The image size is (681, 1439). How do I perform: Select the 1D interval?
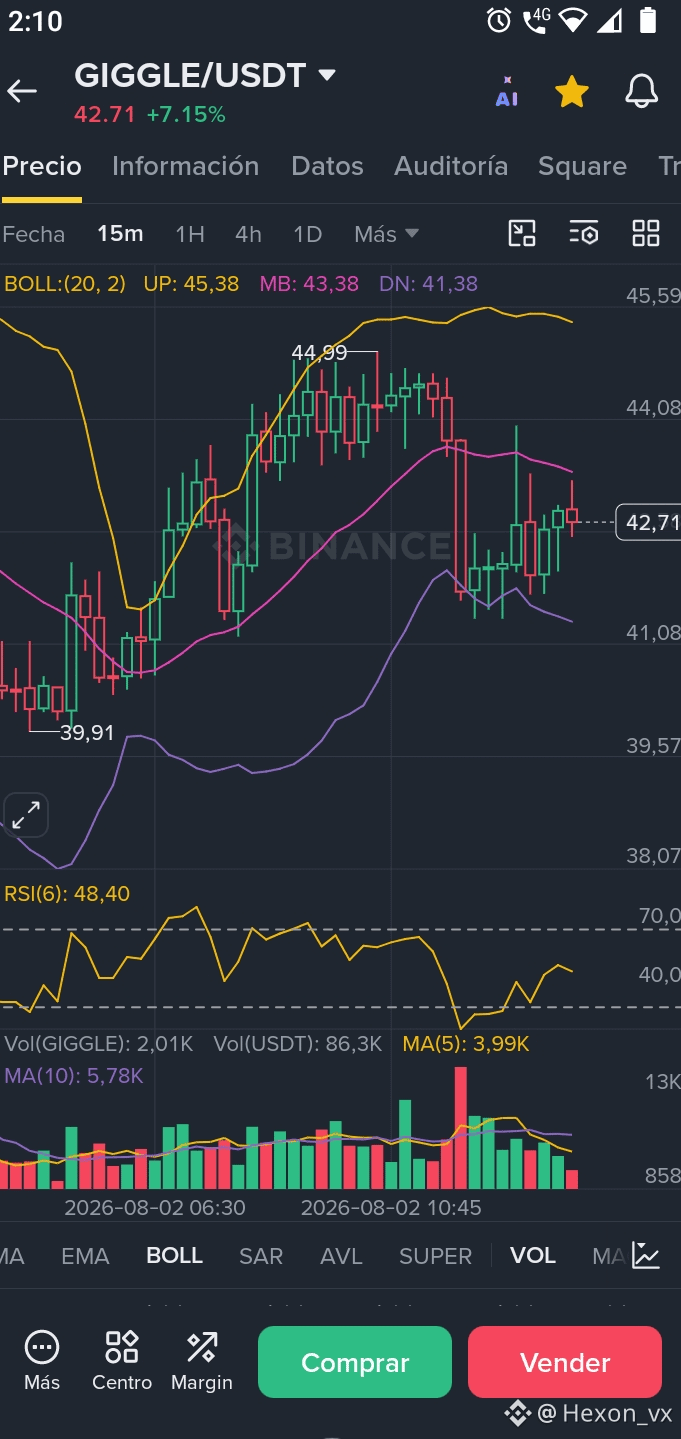click(x=307, y=234)
